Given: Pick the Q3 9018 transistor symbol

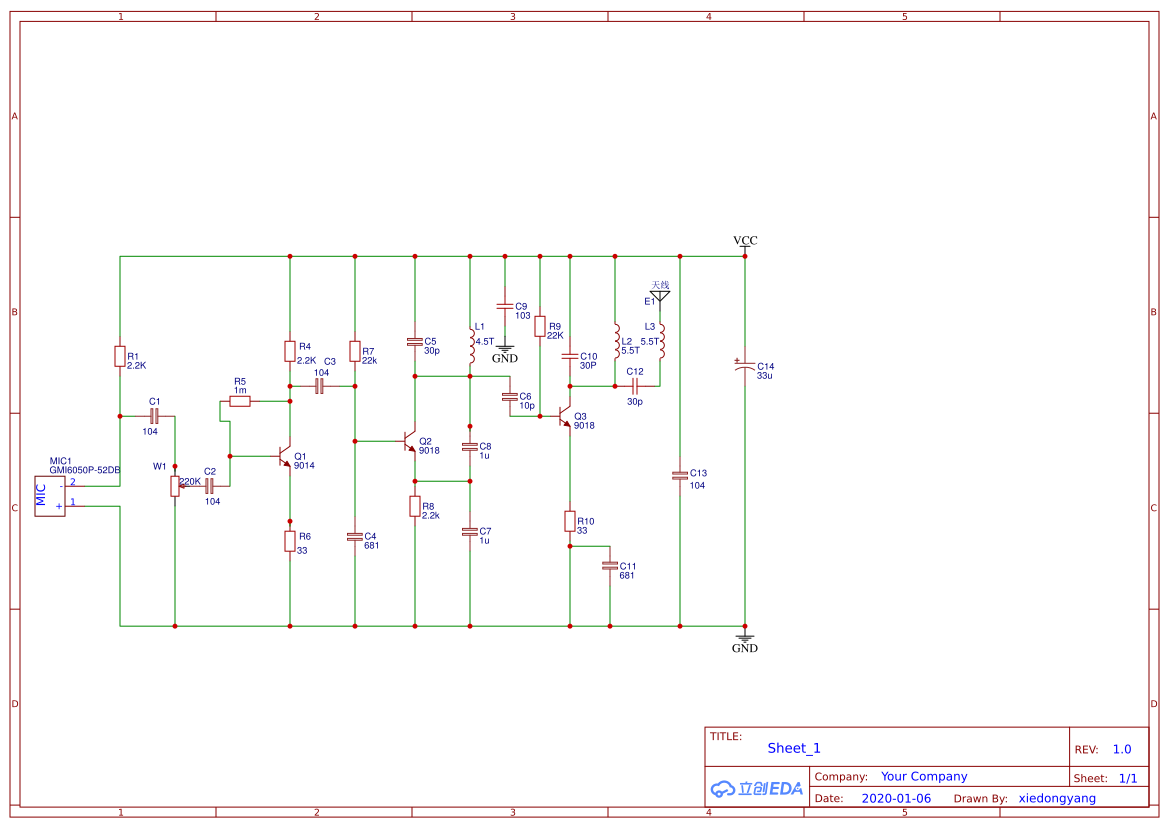Looking at the screenshot, I should [564, 417].
